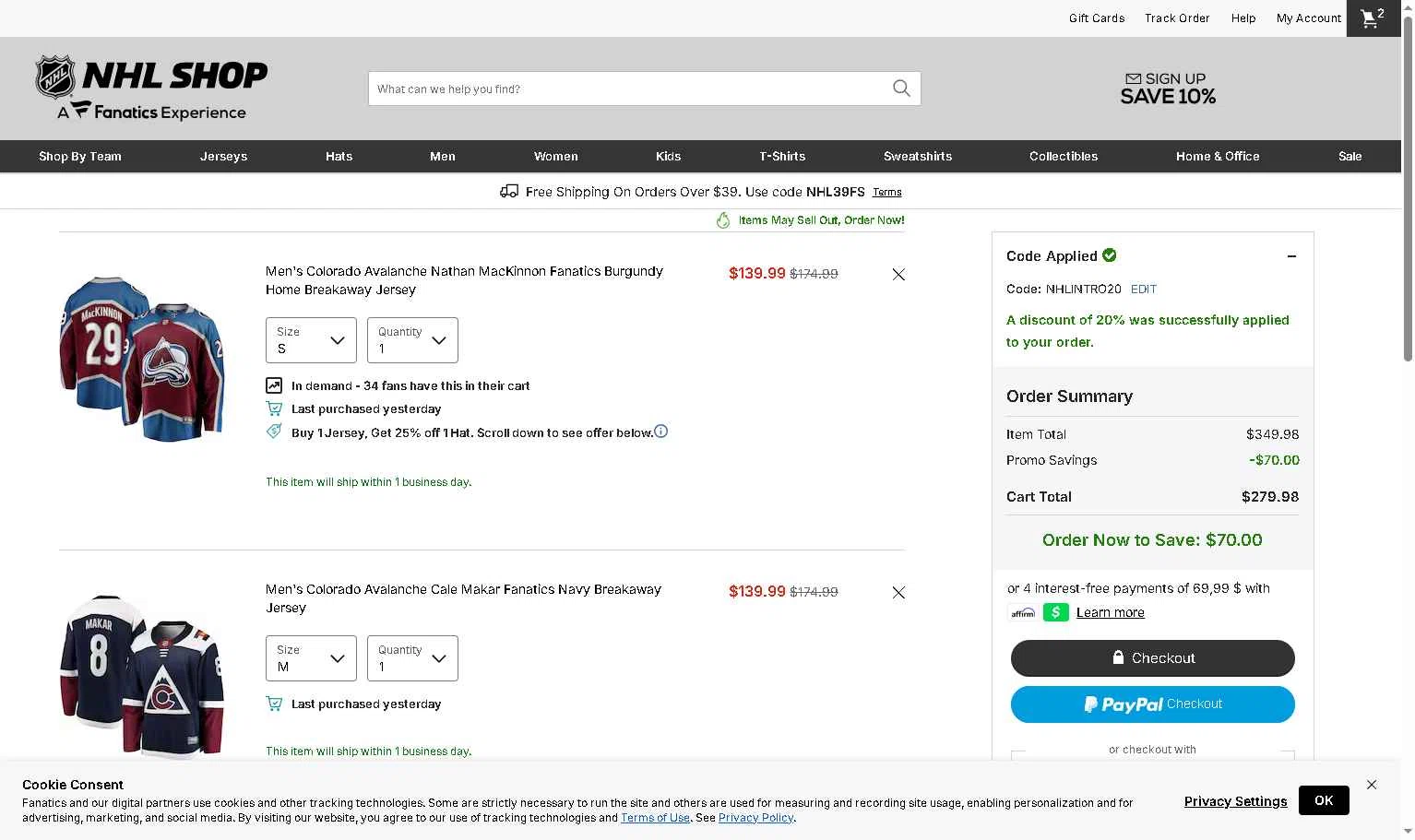The height and width of the screenshot is (840, 1415).
Task: Click the Affirm Learn more link
Action: tap(1111, 612)
